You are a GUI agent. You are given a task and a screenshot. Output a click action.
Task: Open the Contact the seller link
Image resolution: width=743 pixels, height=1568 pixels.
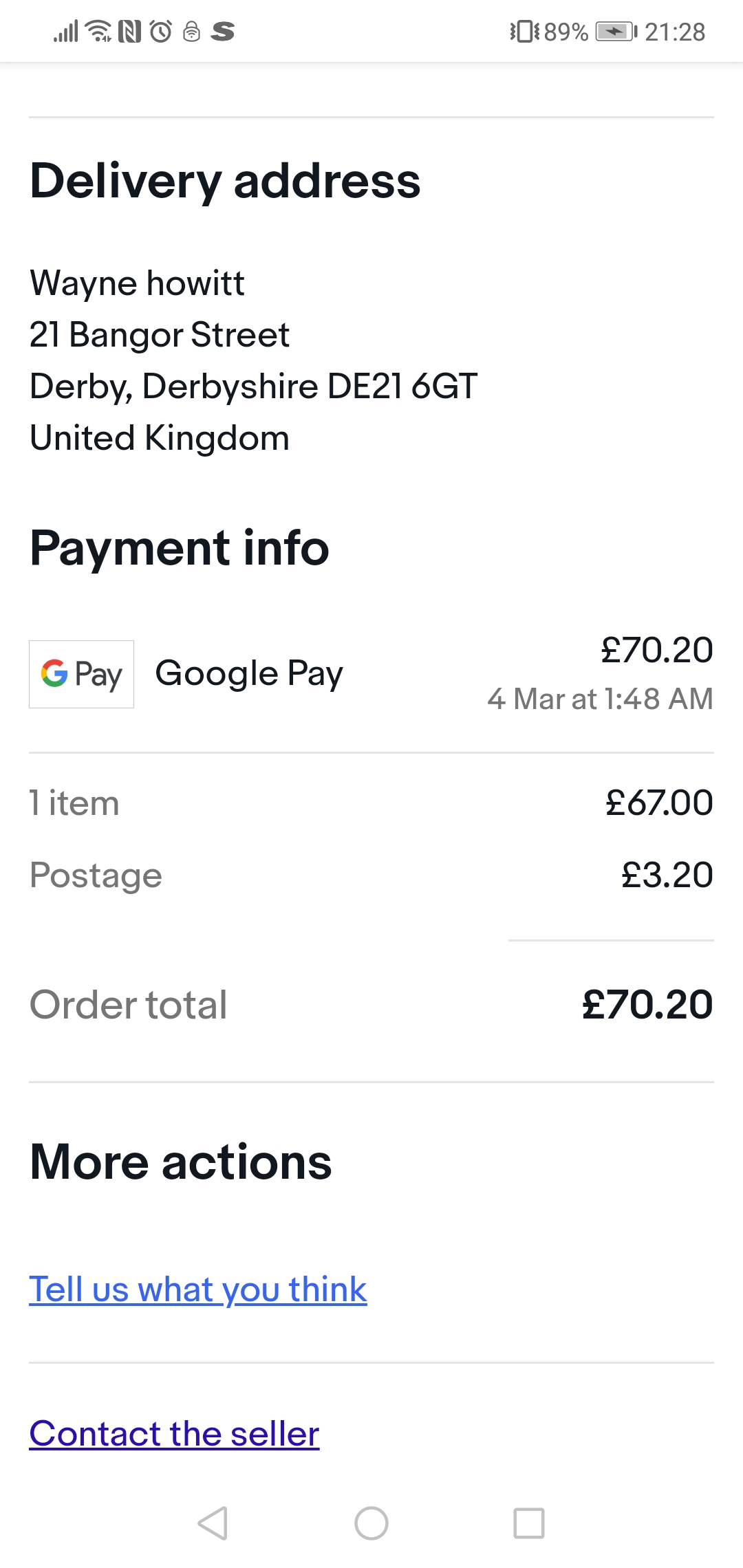click(x=174, y=1434)
